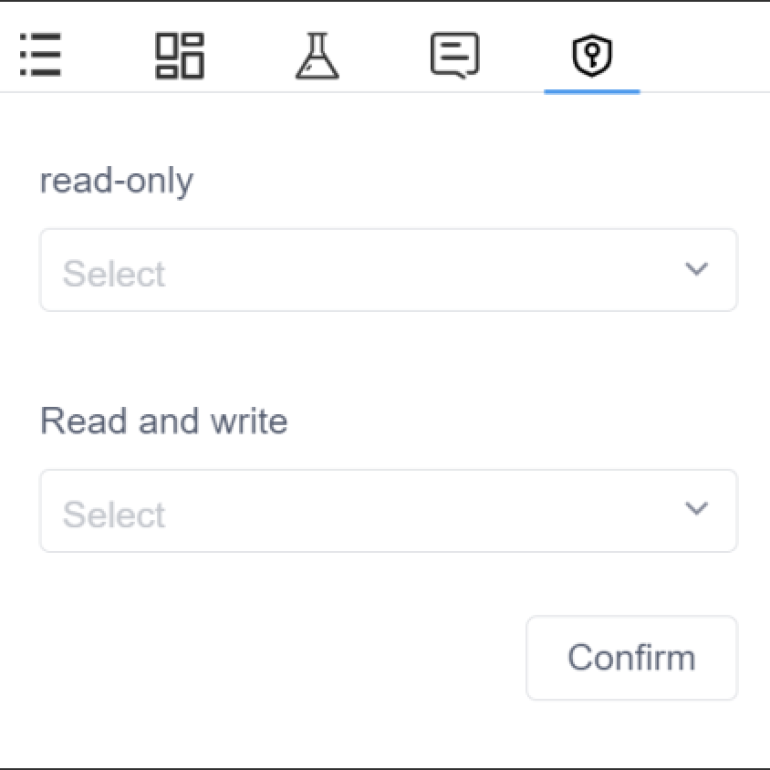Screen dimensions: 770x770
Task: Show the bulleted list panel
Action: click(41, 55)
